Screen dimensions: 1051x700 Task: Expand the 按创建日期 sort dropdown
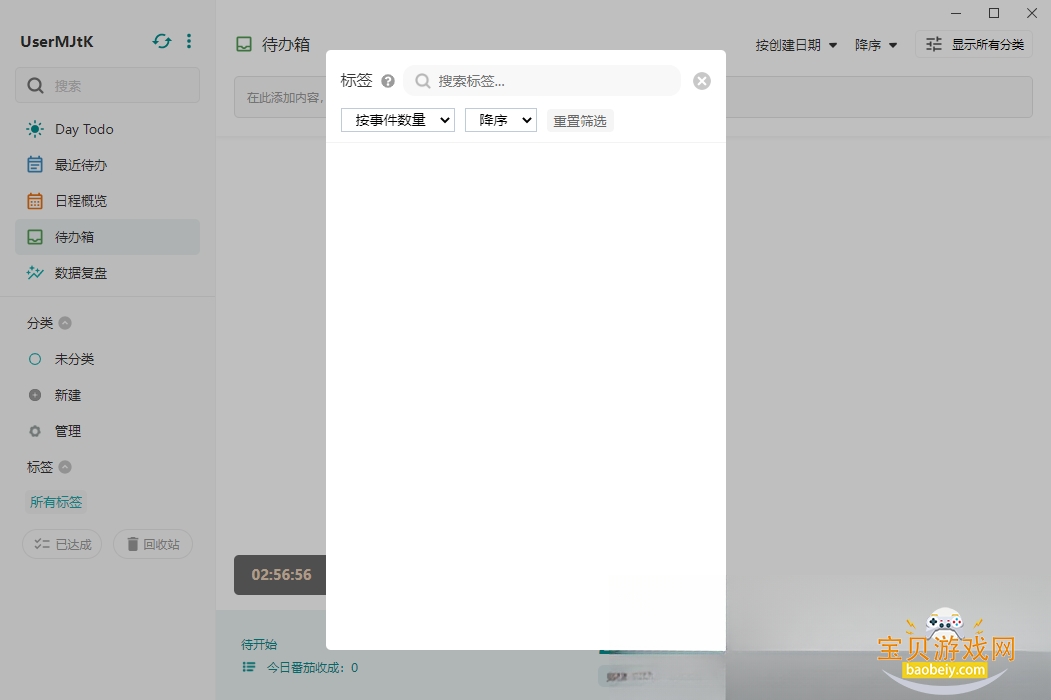coord(796,45)
